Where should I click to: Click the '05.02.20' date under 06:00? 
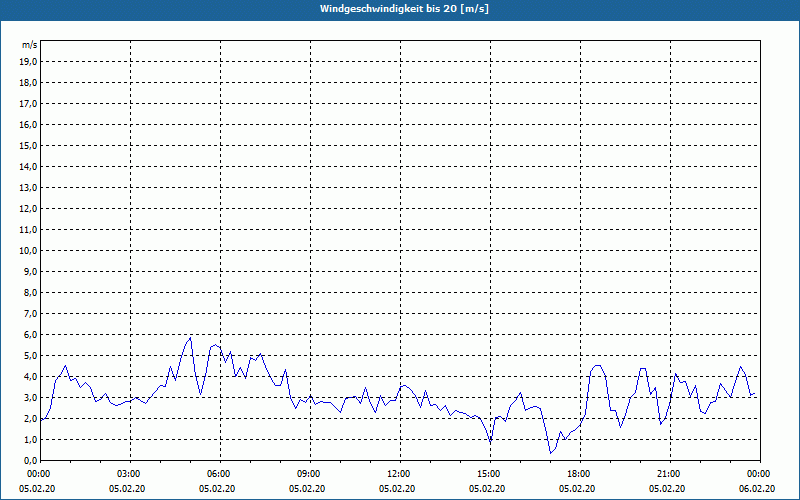pos(217,489)
